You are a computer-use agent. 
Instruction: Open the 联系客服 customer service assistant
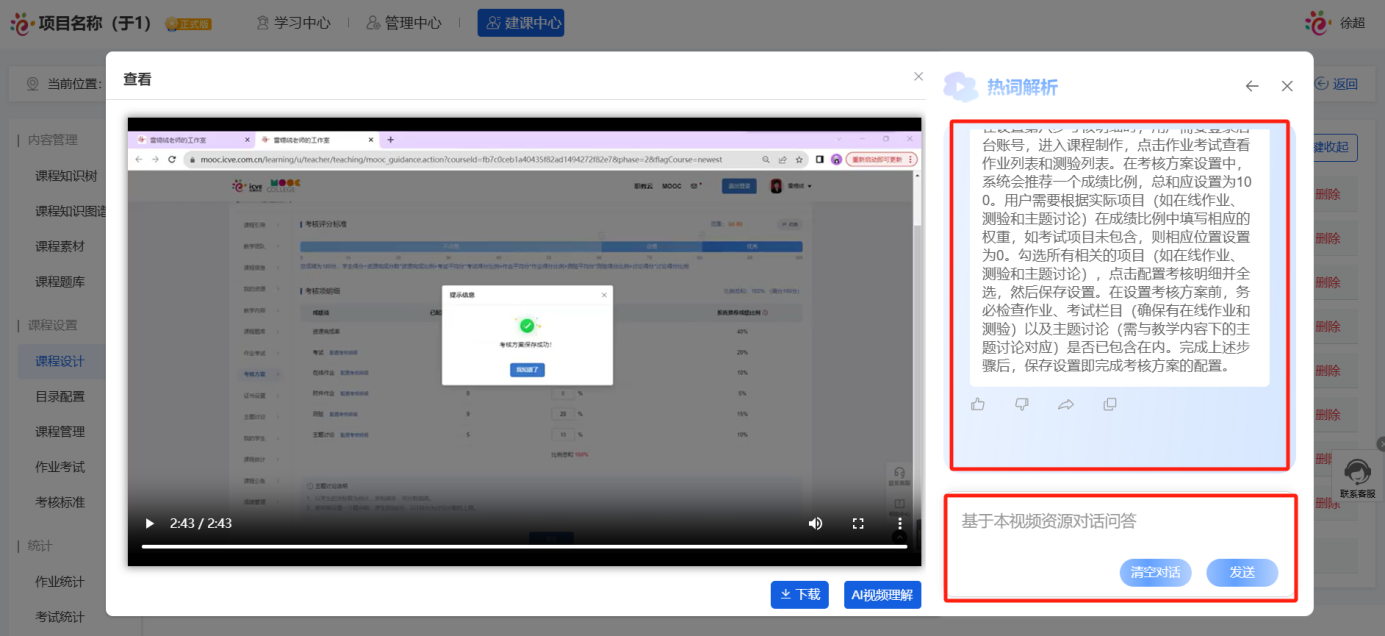click(1357, 477)
